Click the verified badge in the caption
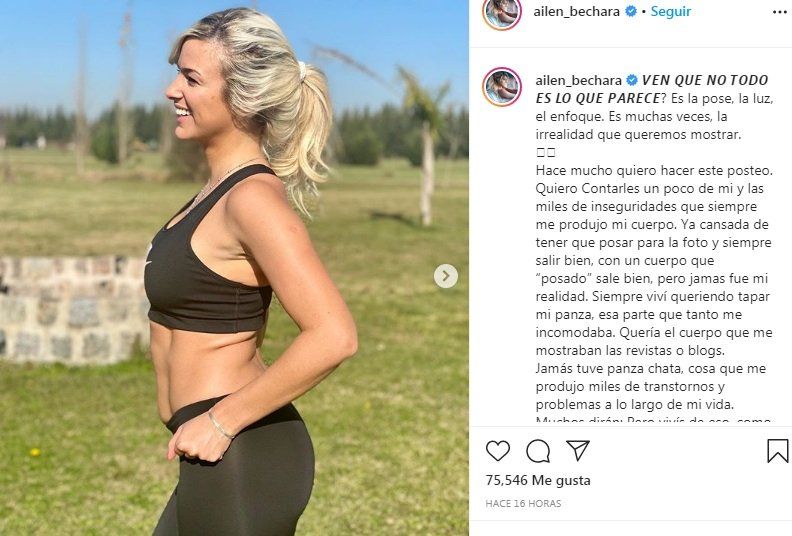This screenshot has height=536, width=792. pos(632,80)
